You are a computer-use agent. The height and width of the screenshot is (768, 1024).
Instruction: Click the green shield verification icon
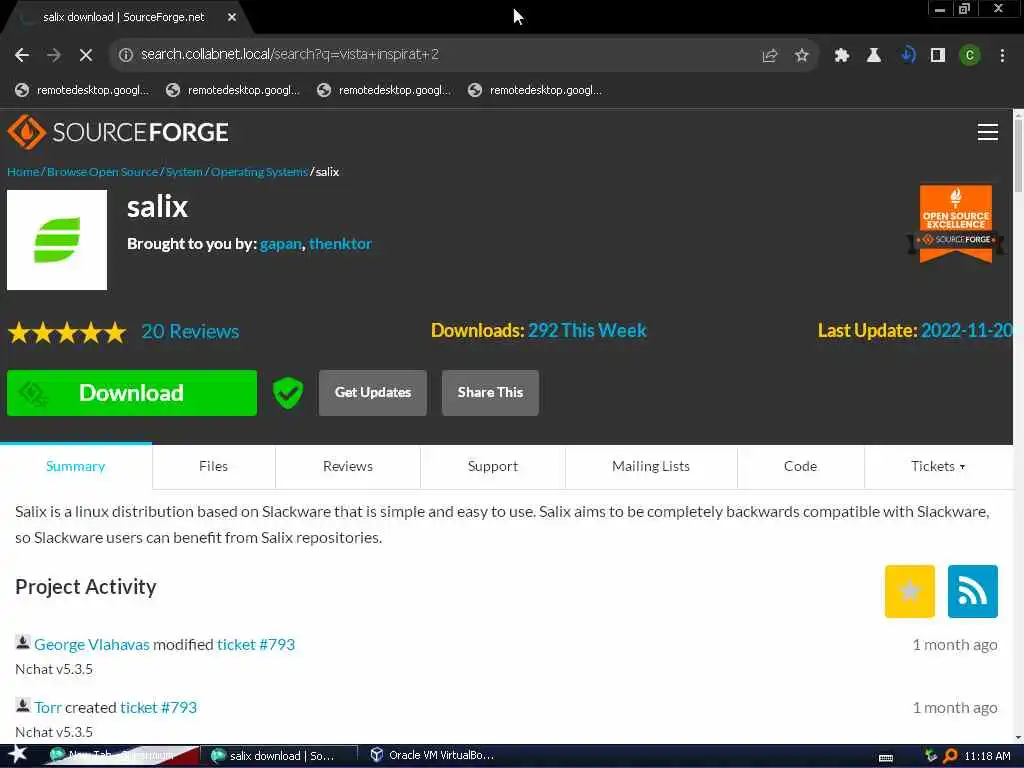click(288, 393)
